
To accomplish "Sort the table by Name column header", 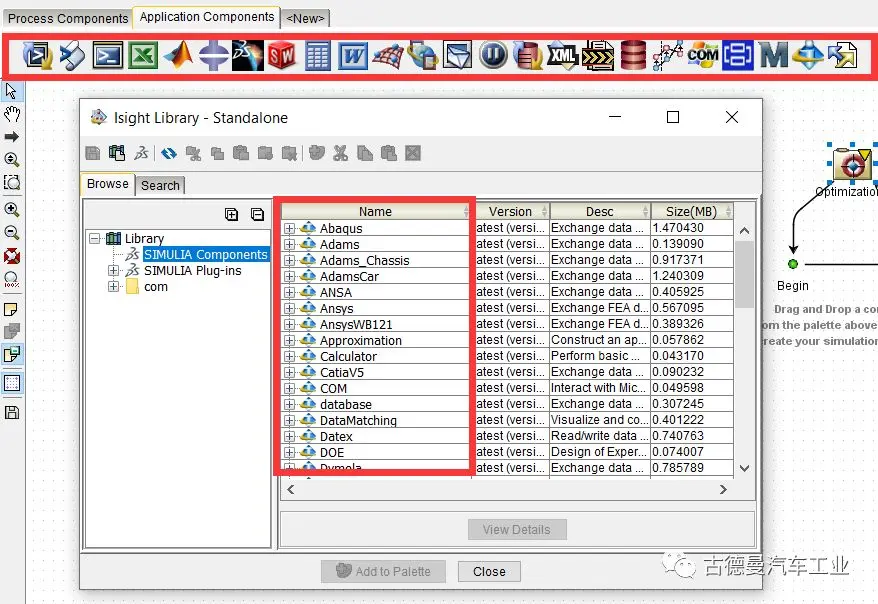I will (x=375, y=212).
